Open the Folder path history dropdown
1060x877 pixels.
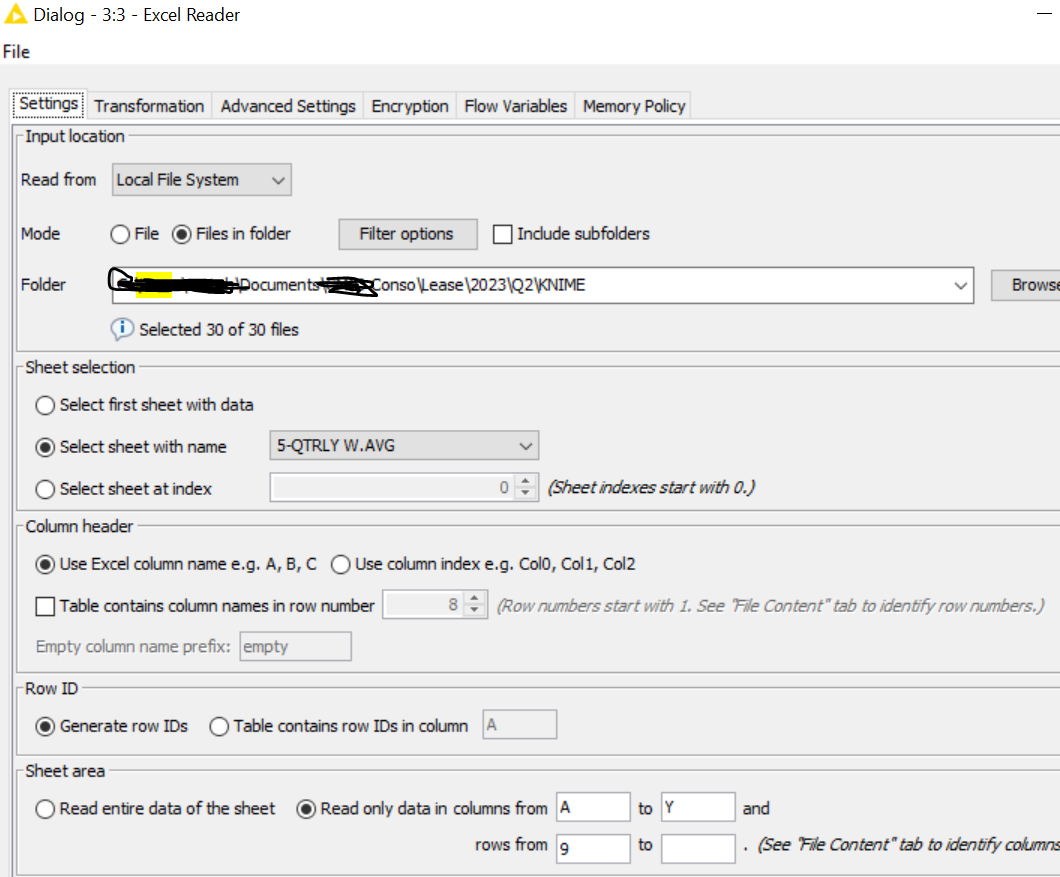[x=961, y=285]
